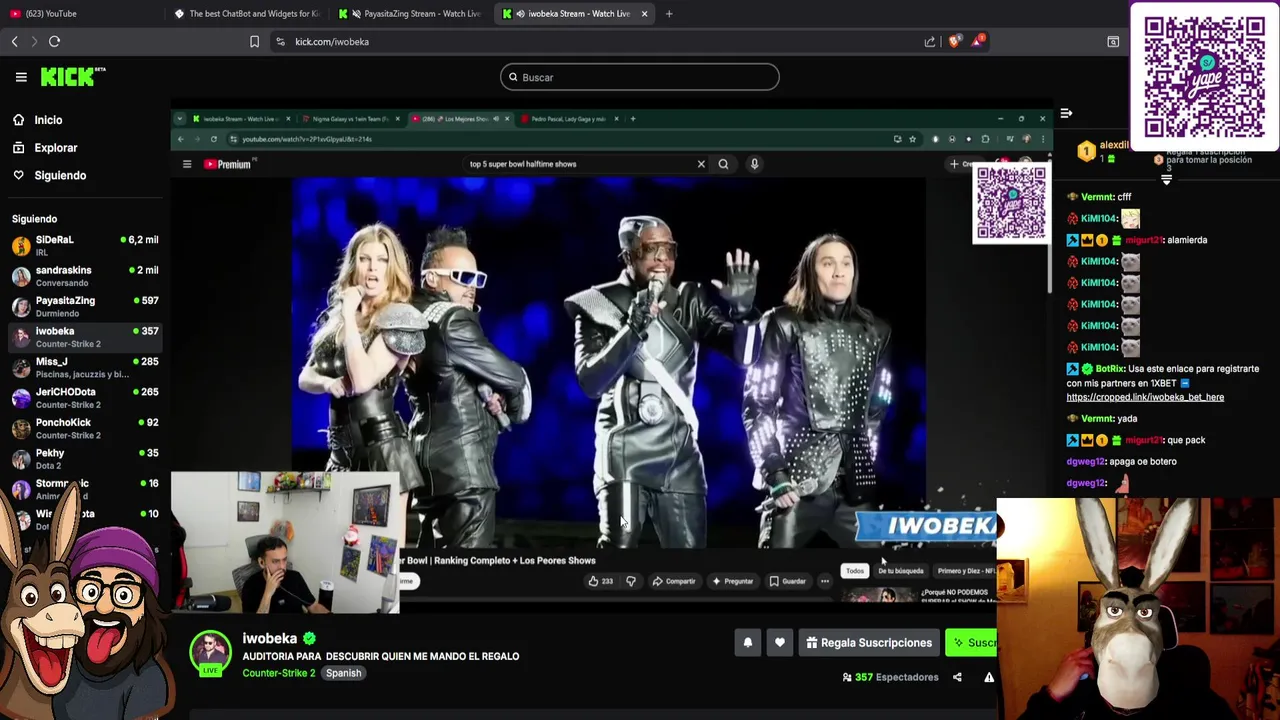Click the YouTube Premium logo
Viewport: 1280px width, 720px height.
229,164
